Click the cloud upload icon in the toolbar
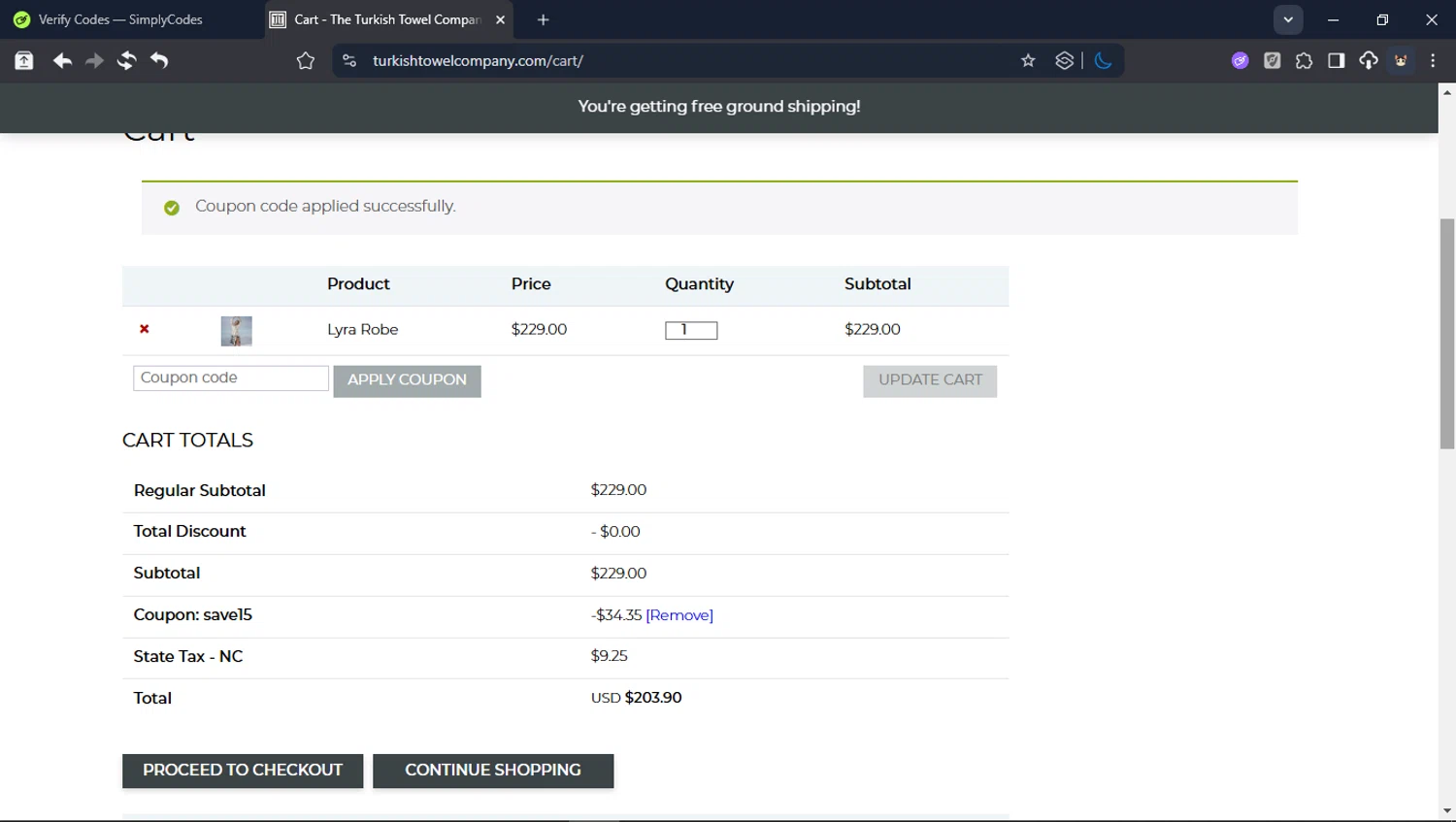Image resolution: width=1456 pixels, height=822 pixels. [x=1369, y=61]
